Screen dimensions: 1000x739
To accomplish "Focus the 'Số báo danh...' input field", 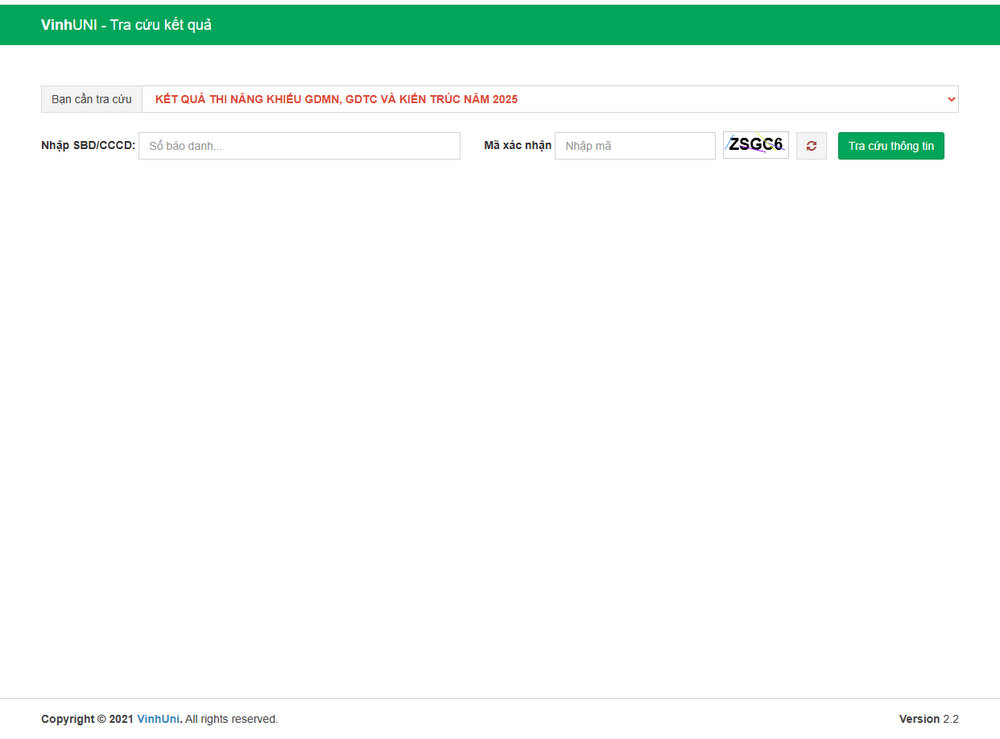I will pyautogui.click(x=299, y=146).
